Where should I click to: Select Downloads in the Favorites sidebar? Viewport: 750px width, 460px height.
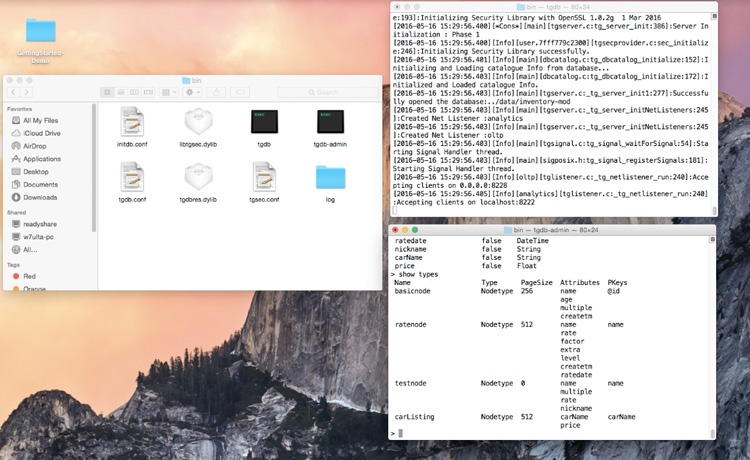coord(40,197)
